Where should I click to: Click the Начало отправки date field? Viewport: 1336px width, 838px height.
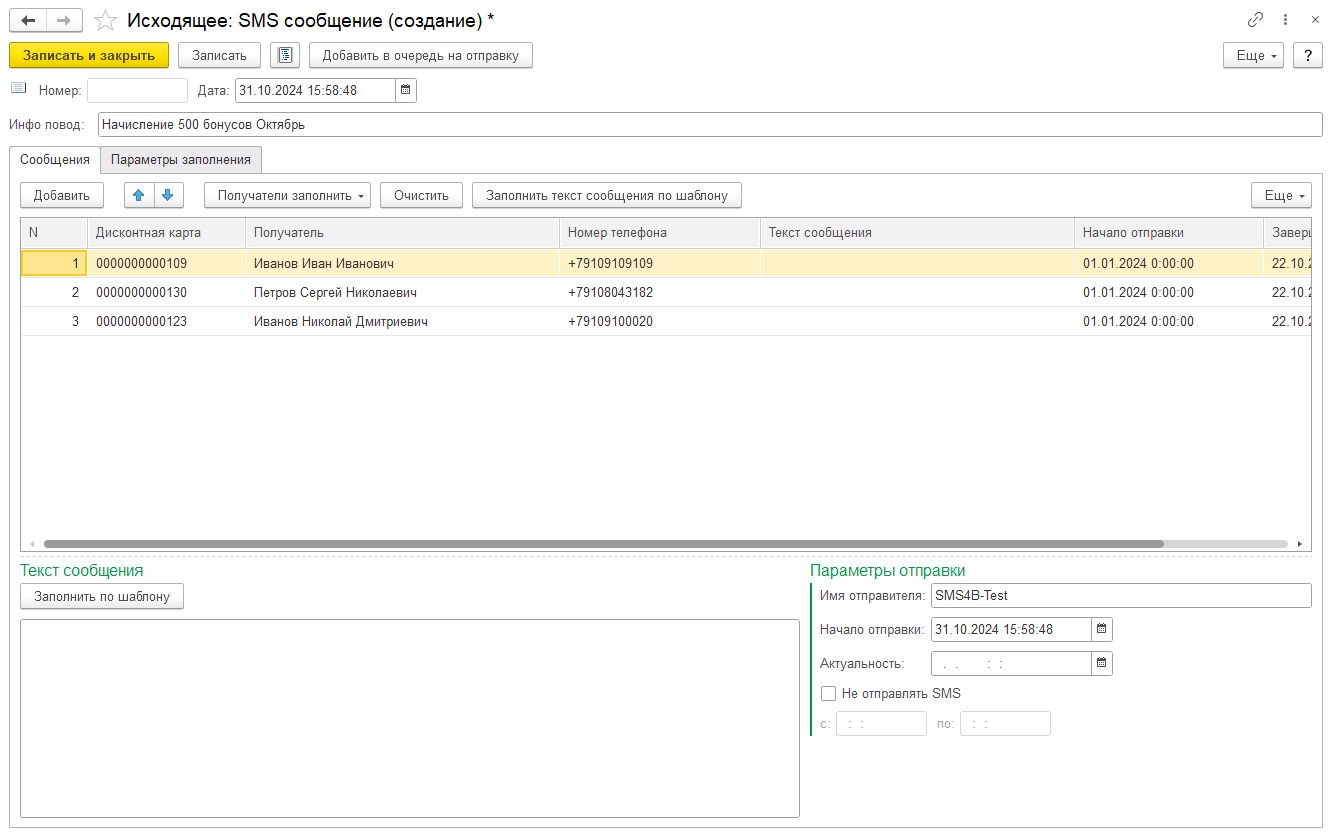click(x=1011, y=629)
